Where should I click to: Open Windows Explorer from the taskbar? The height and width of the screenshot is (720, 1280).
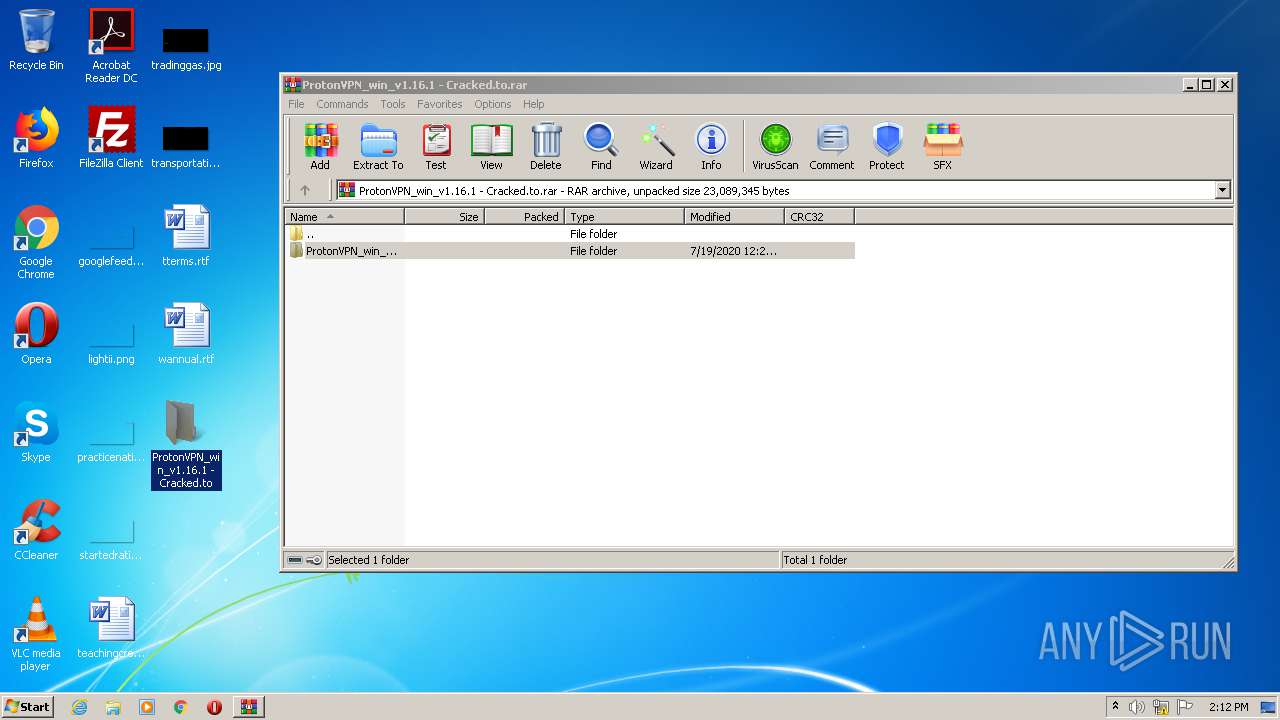(113, 707)
